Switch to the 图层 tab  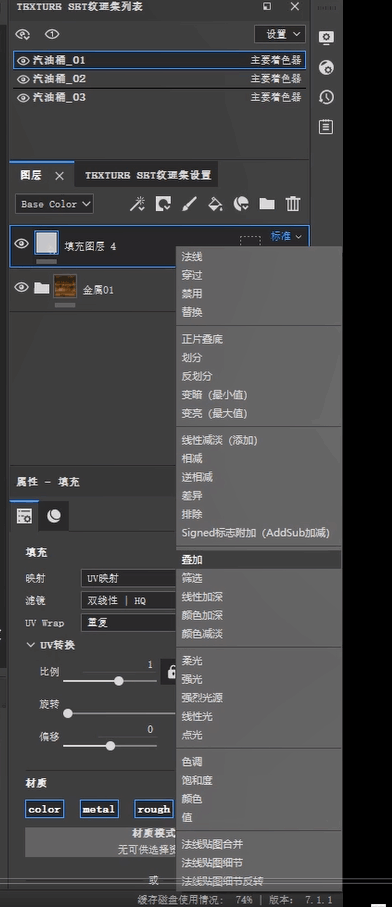31,175
